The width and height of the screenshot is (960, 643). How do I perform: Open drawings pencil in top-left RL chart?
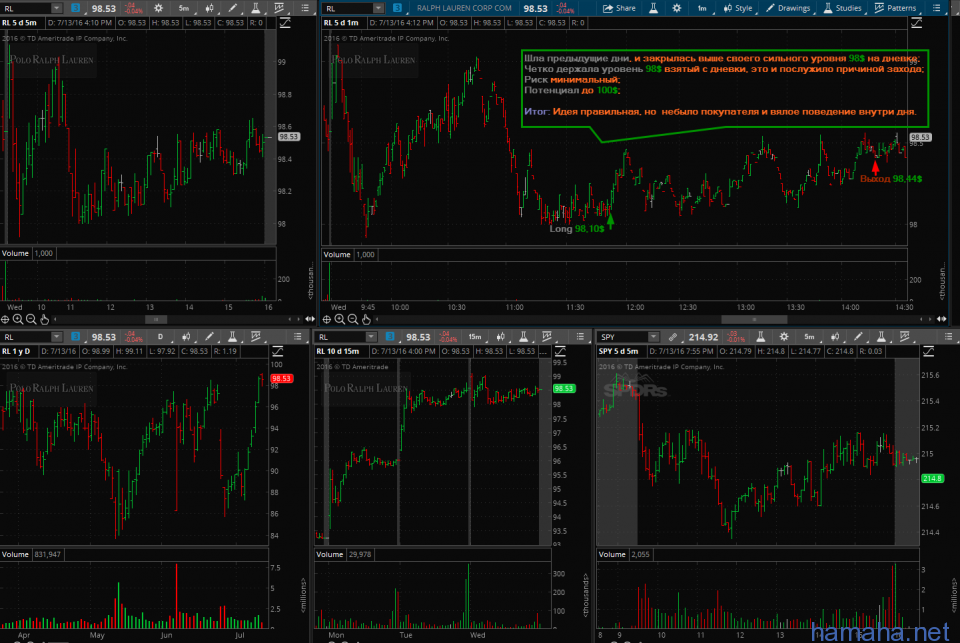[233, 8]
